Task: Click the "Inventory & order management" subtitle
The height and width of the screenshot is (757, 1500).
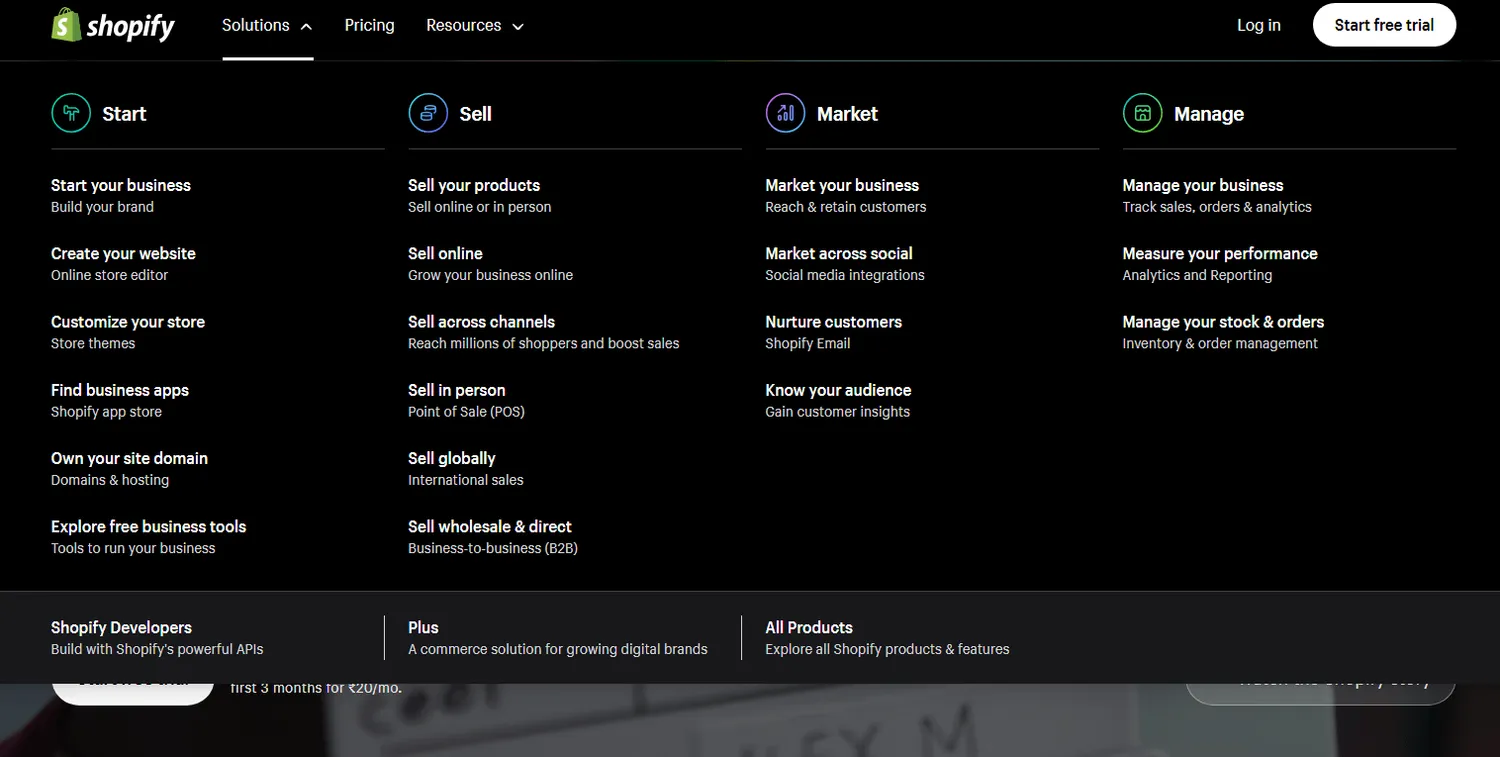Action: pos(1220,343)
